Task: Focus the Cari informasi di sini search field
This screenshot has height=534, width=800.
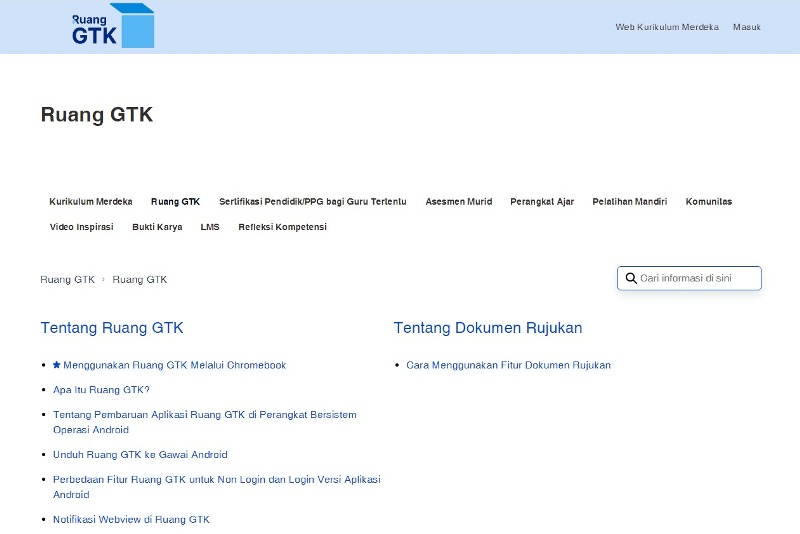Action: coord(689,278)
